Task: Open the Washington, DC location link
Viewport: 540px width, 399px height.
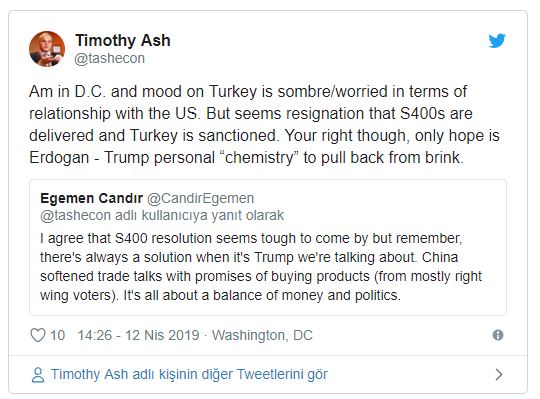Action: click(262, 335)
